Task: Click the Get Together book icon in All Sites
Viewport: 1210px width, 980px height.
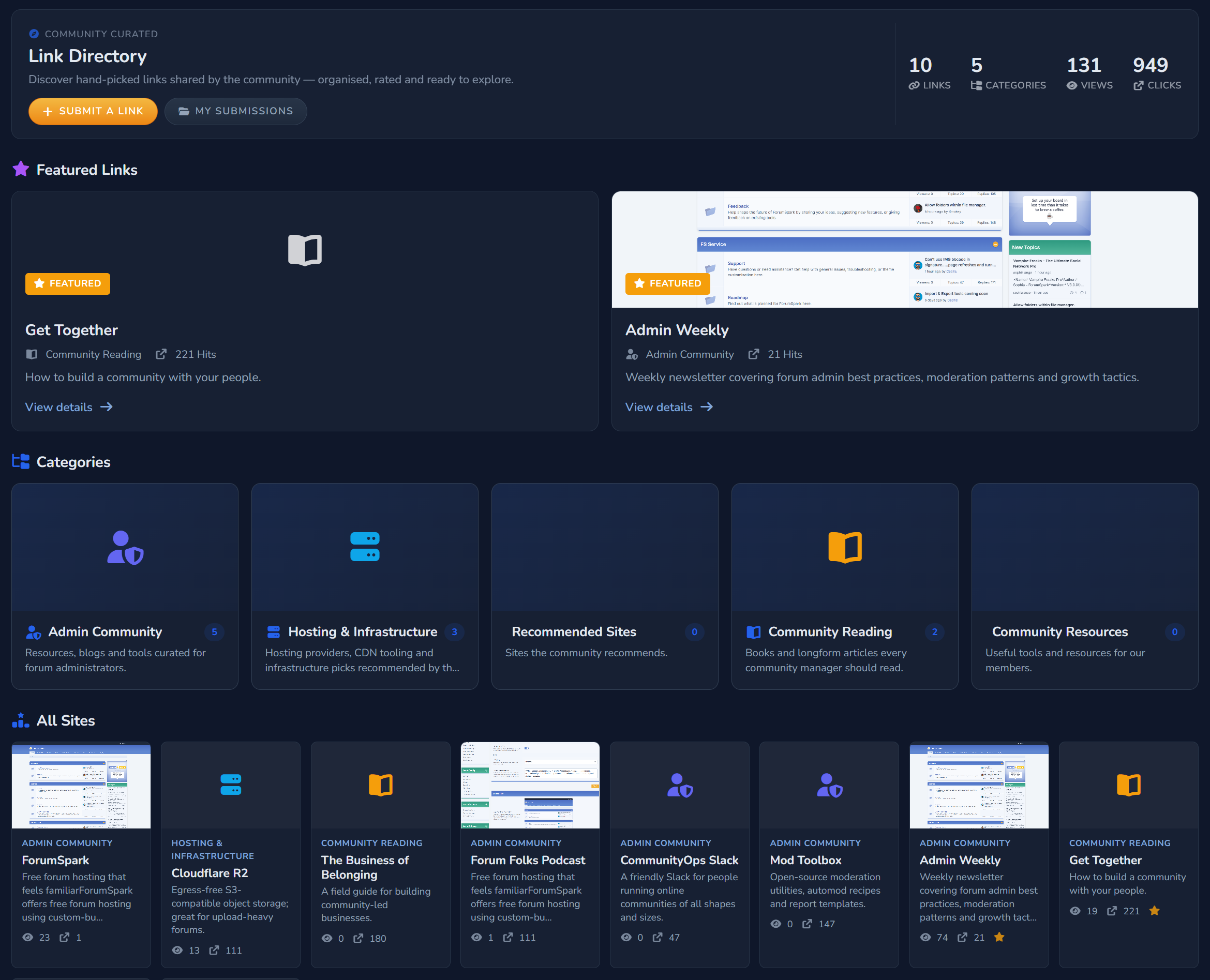Action: click(x=1129, y=785)
